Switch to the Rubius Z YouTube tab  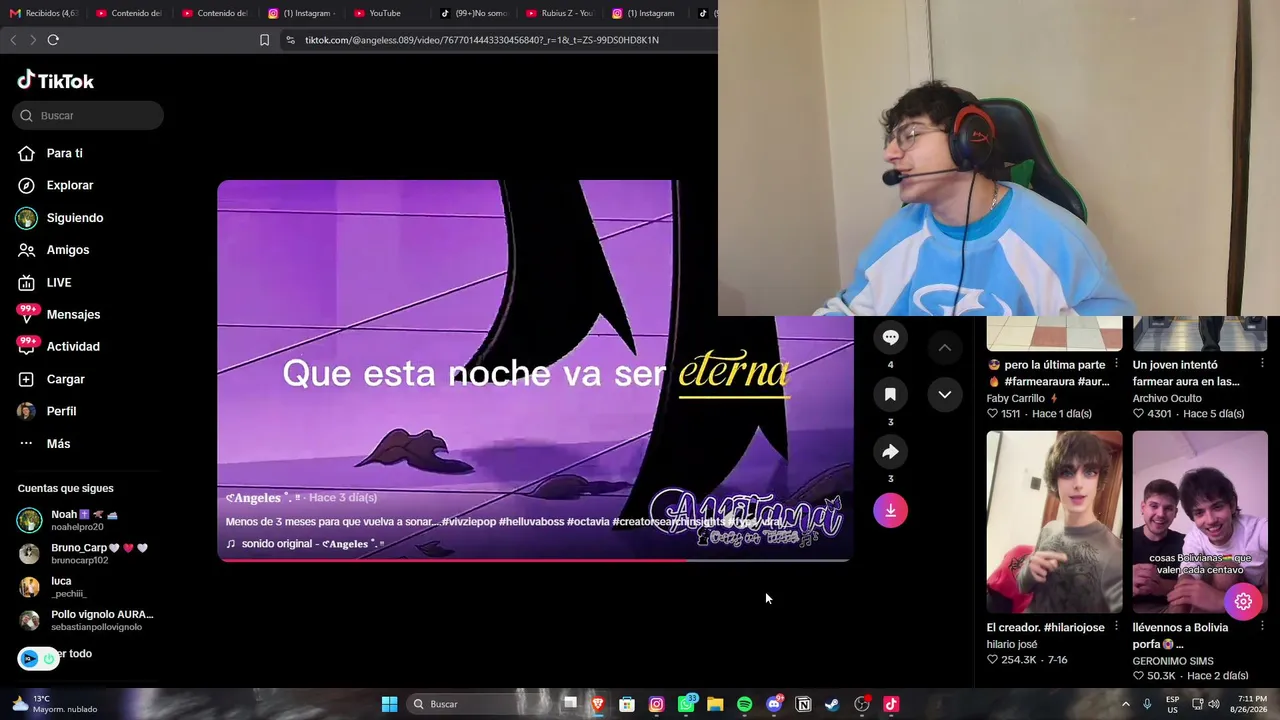[x=558, y=13]
